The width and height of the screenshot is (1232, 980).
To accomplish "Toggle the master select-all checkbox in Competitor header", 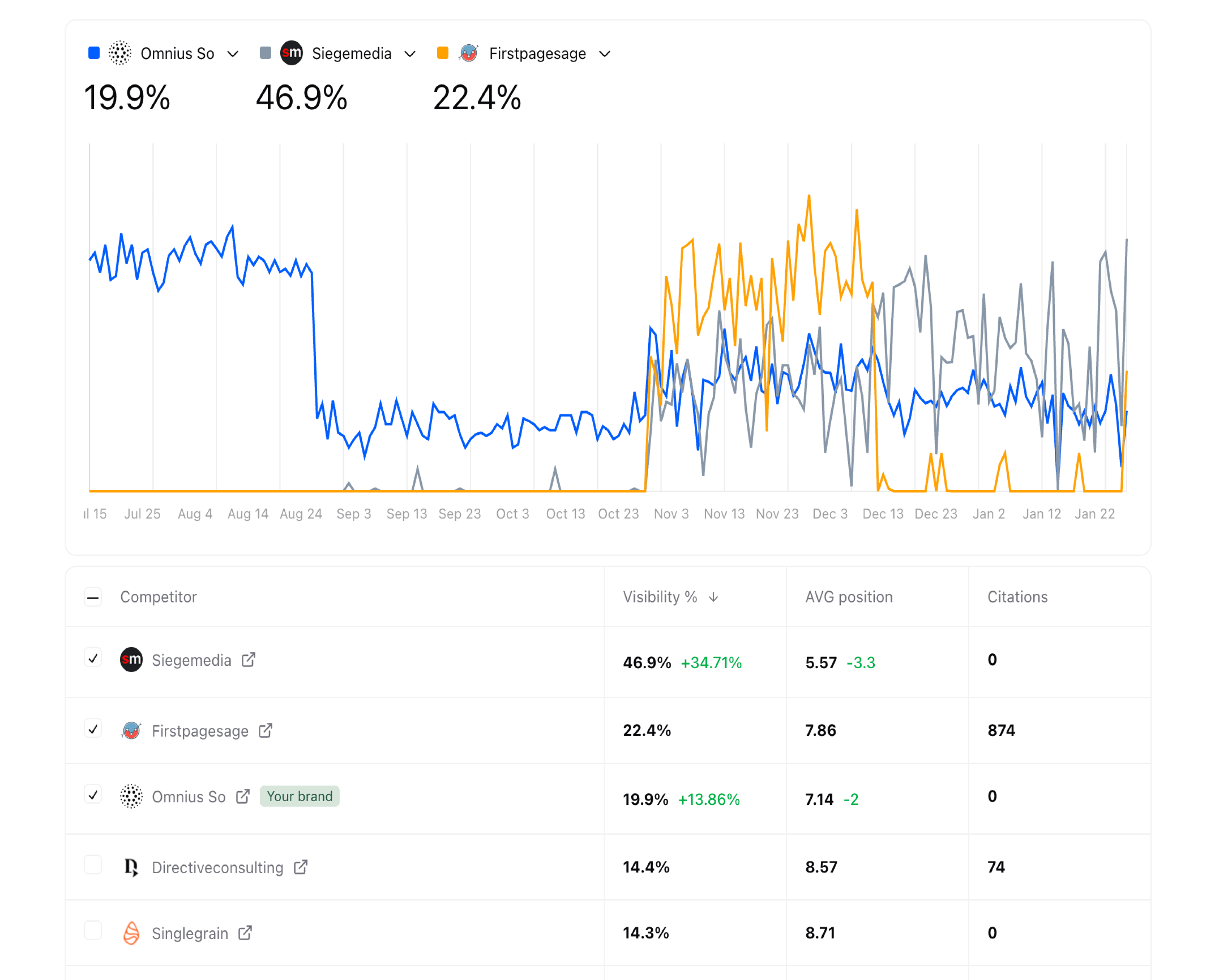I will point(93,597).
